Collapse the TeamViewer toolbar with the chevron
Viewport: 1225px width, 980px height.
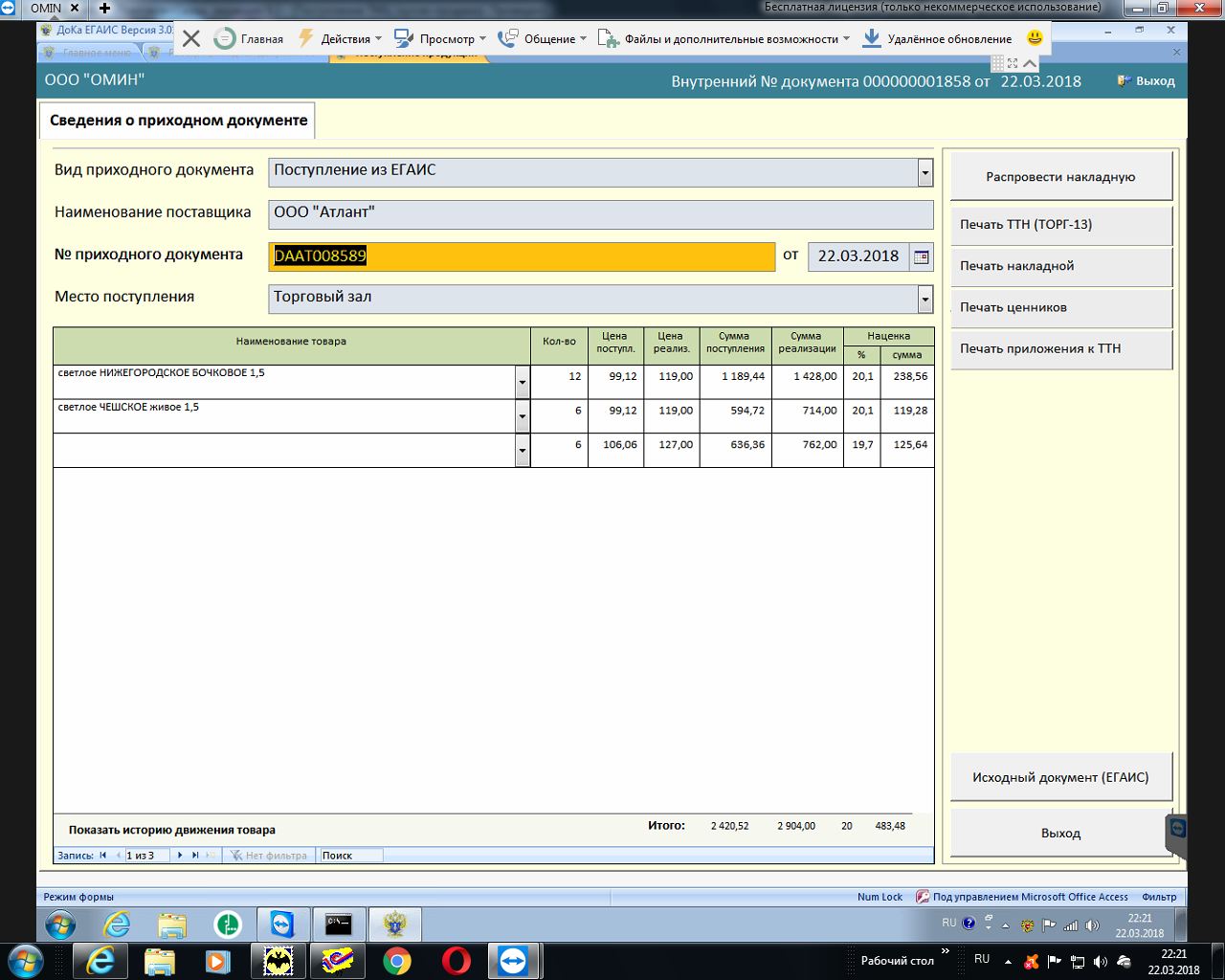[1030, 63]
